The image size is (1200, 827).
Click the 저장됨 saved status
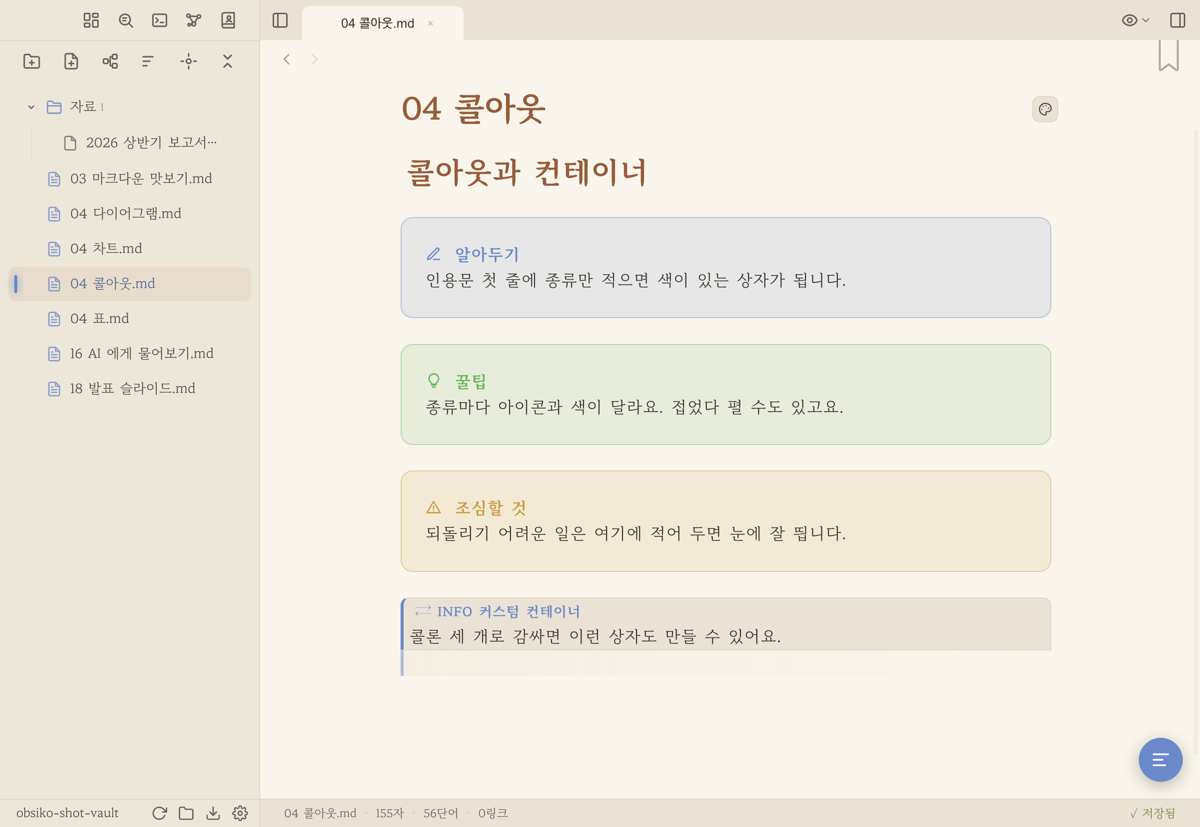[x=1153, y=813]
